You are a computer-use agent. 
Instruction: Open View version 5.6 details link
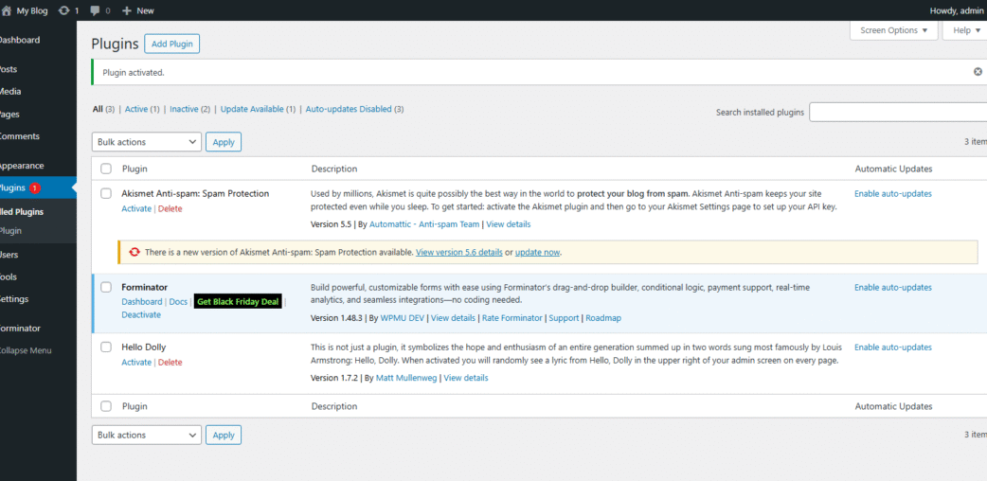[459, 252]
